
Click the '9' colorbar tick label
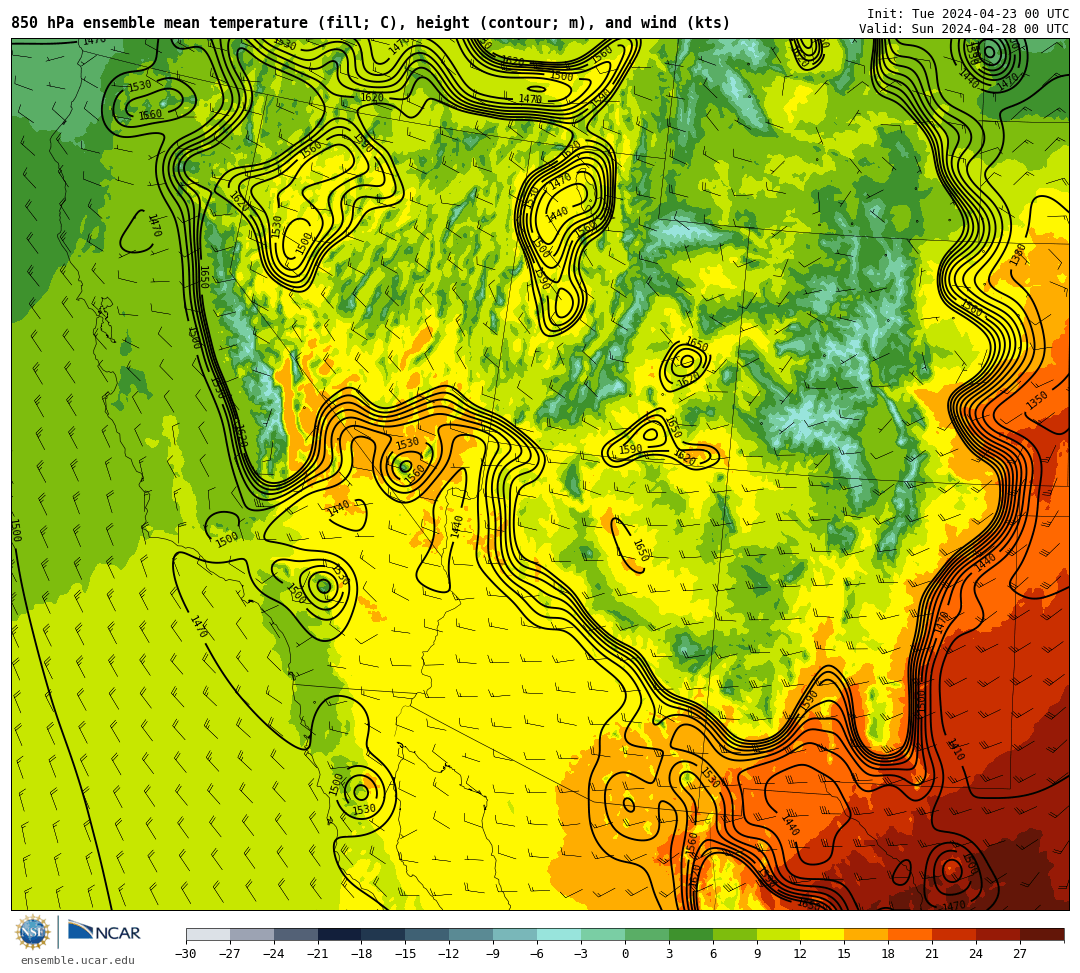click(757, 954)
